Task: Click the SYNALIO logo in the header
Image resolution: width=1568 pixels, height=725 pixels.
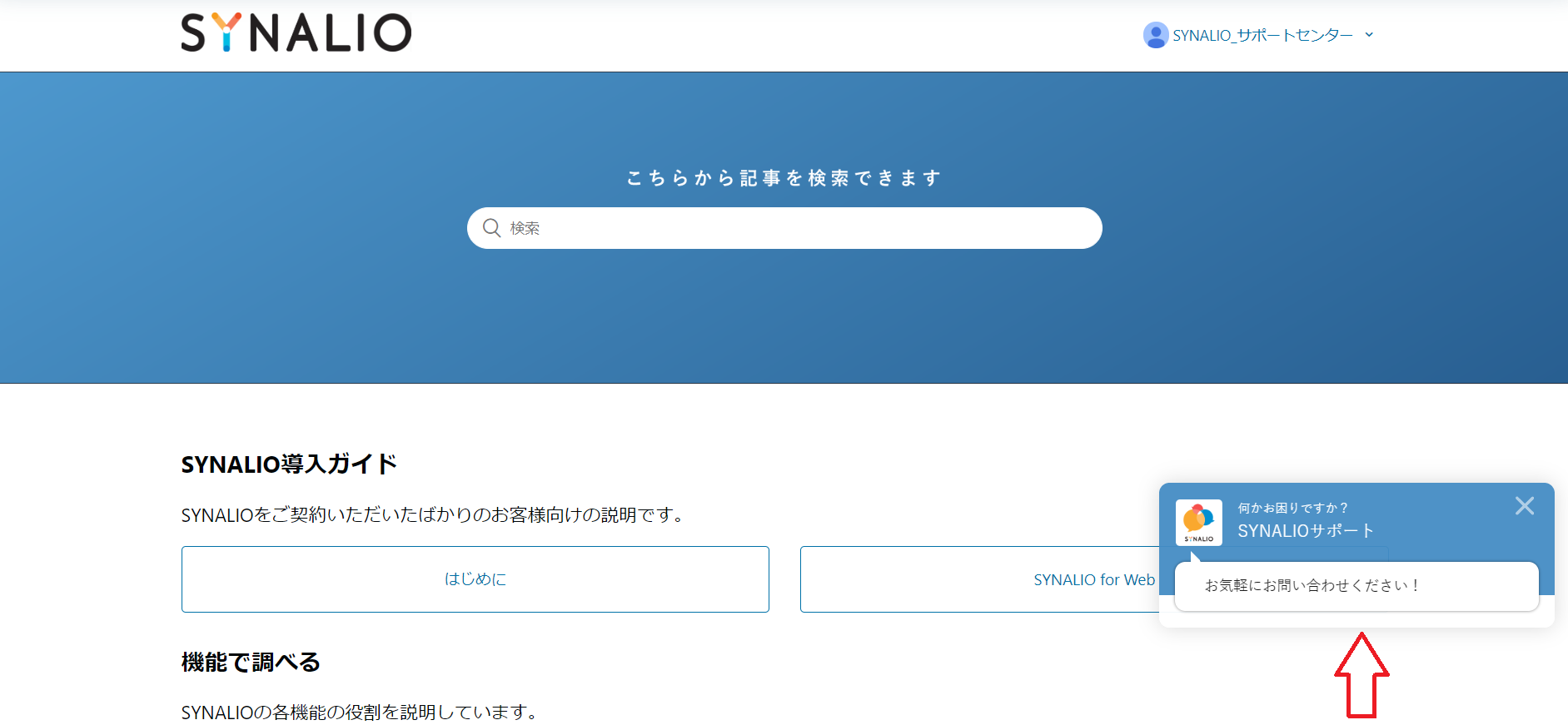Action: 296,33
